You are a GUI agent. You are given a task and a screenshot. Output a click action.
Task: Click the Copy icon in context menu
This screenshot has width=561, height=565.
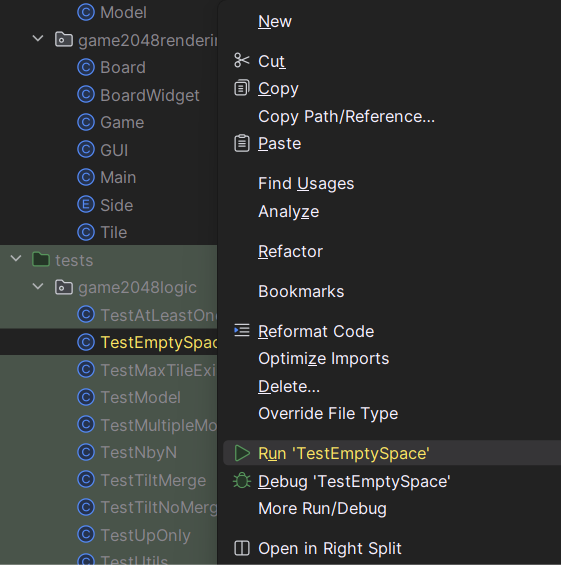tap(241, 88)
